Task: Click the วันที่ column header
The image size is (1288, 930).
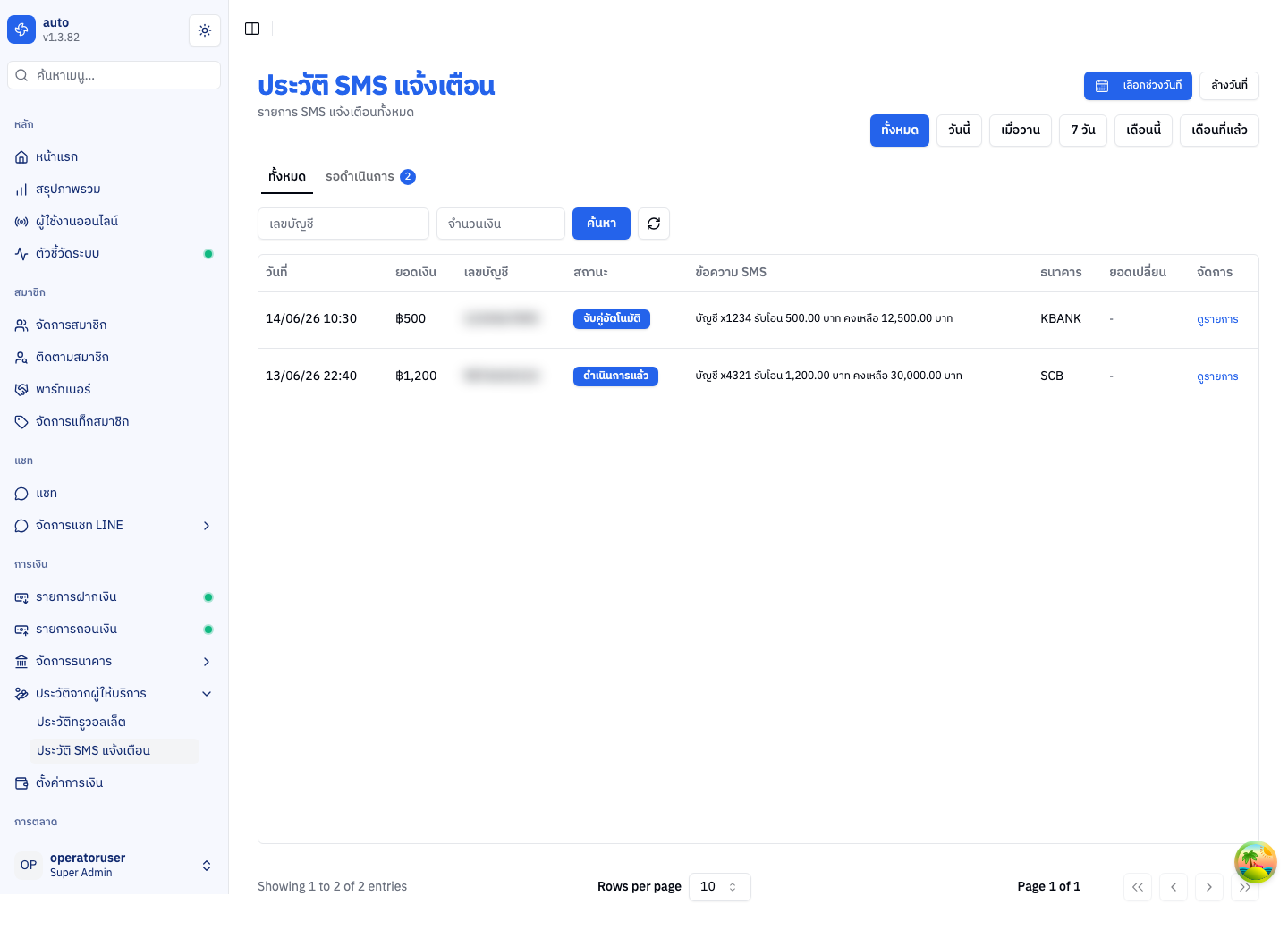Action: click(276, 273)
